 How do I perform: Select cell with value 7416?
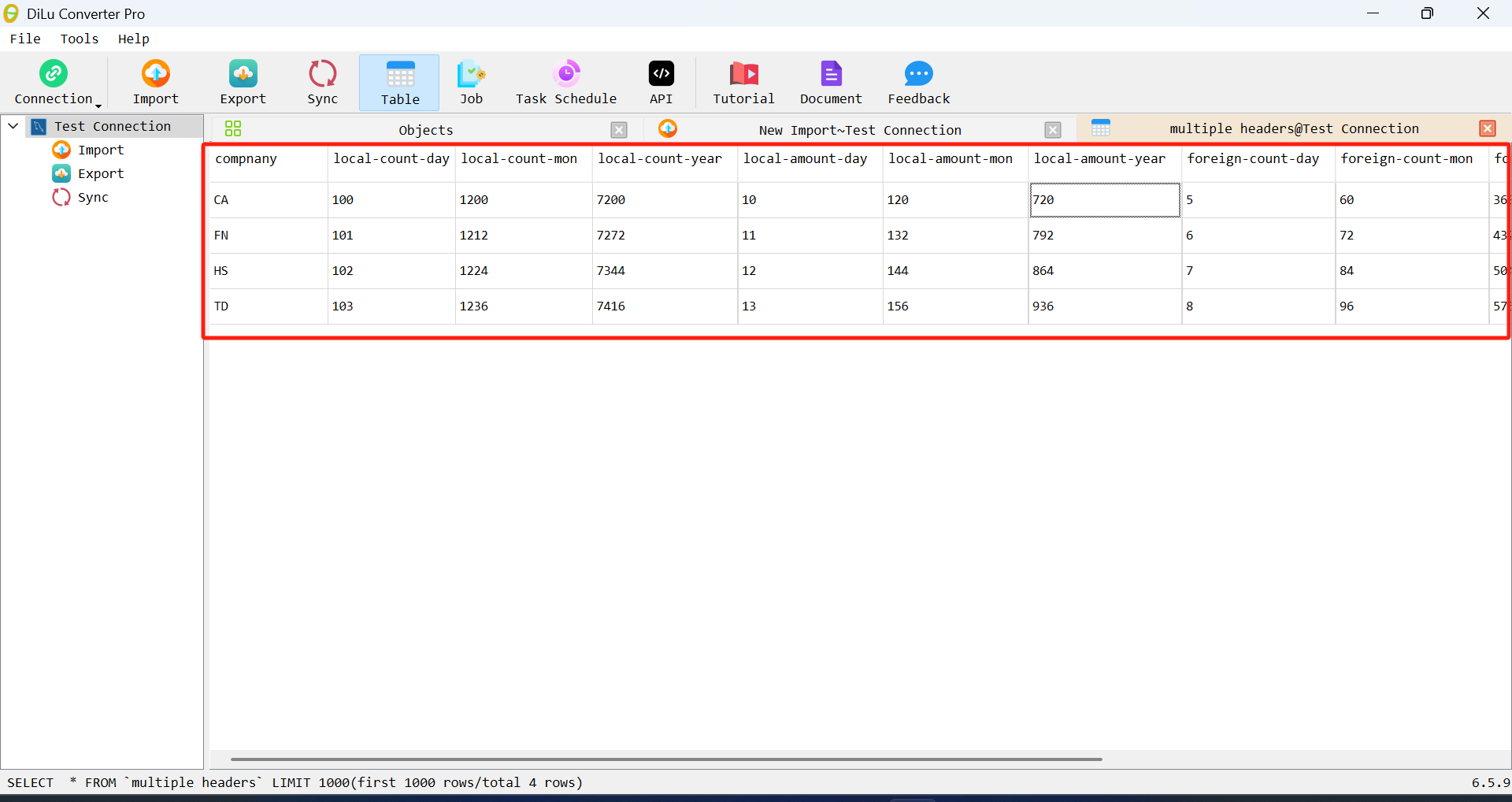click(x=665, y=306)
